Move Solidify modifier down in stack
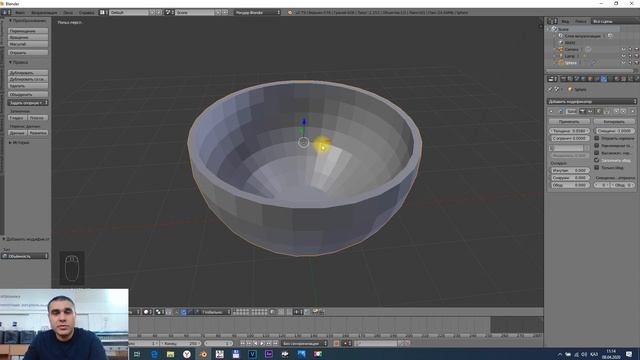 tap(623, 111)
